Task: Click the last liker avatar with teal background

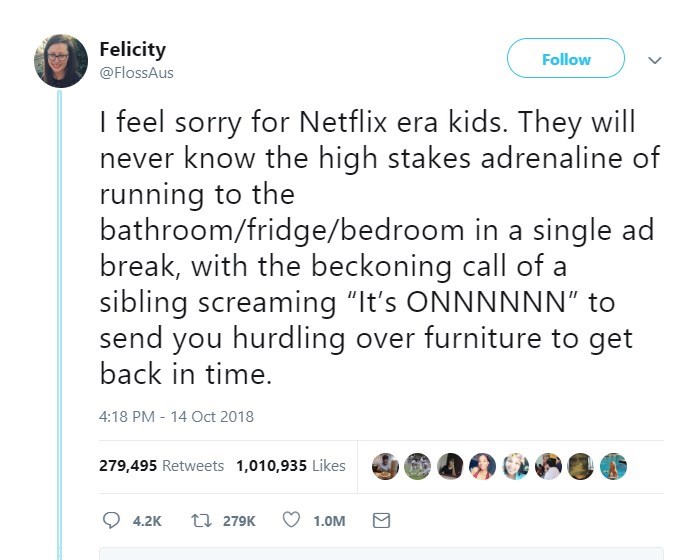Action: click(613, 466)
